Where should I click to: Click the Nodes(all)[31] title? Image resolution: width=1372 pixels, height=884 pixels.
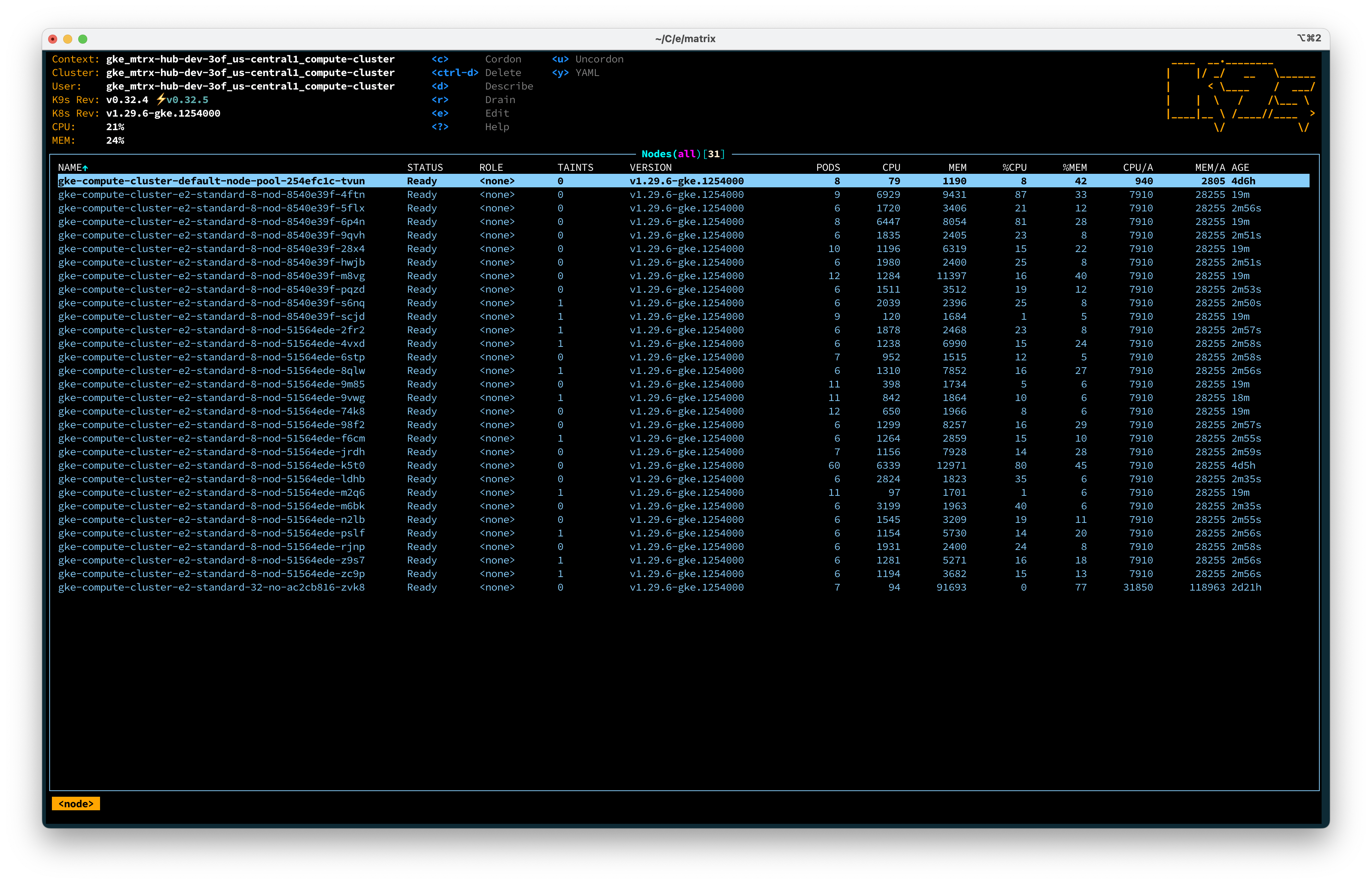point(683,154)
